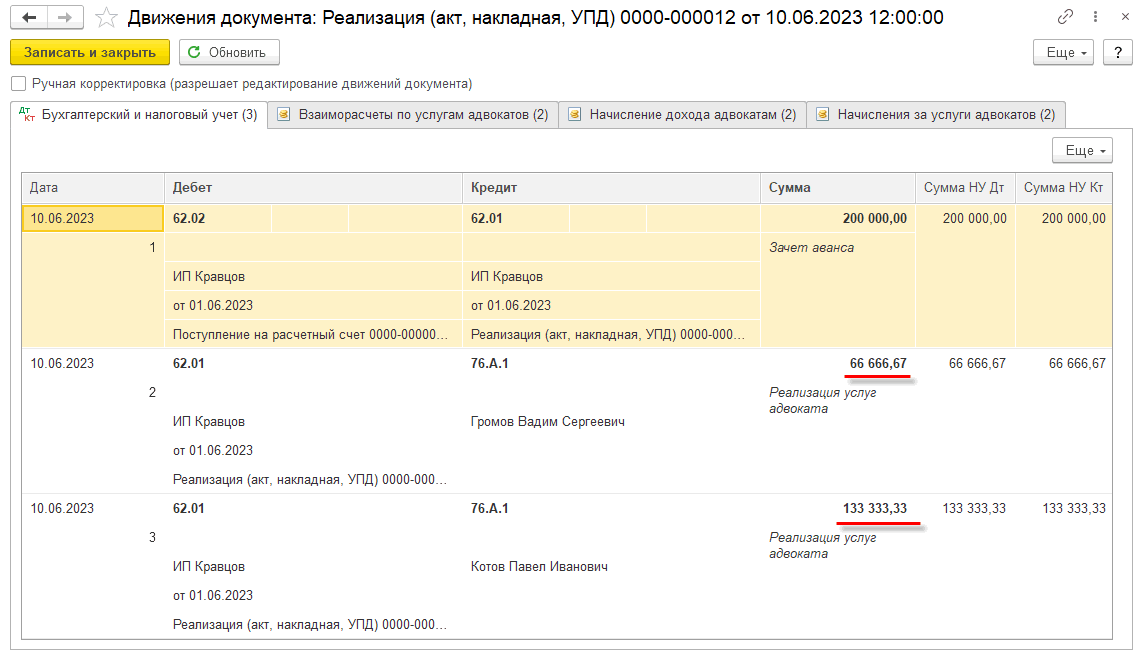Go back with the left arrow
The width and height of the screenshot is (1137, 656).
click(29, 18)
